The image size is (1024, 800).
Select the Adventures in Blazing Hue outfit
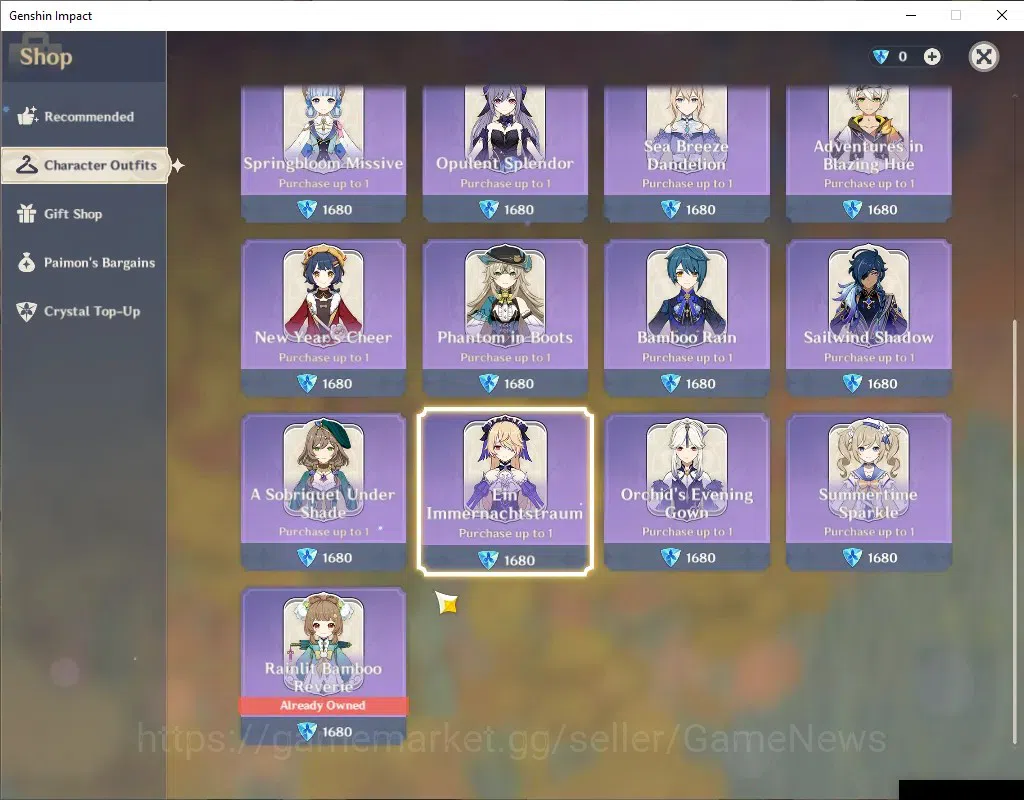(869, 153)
